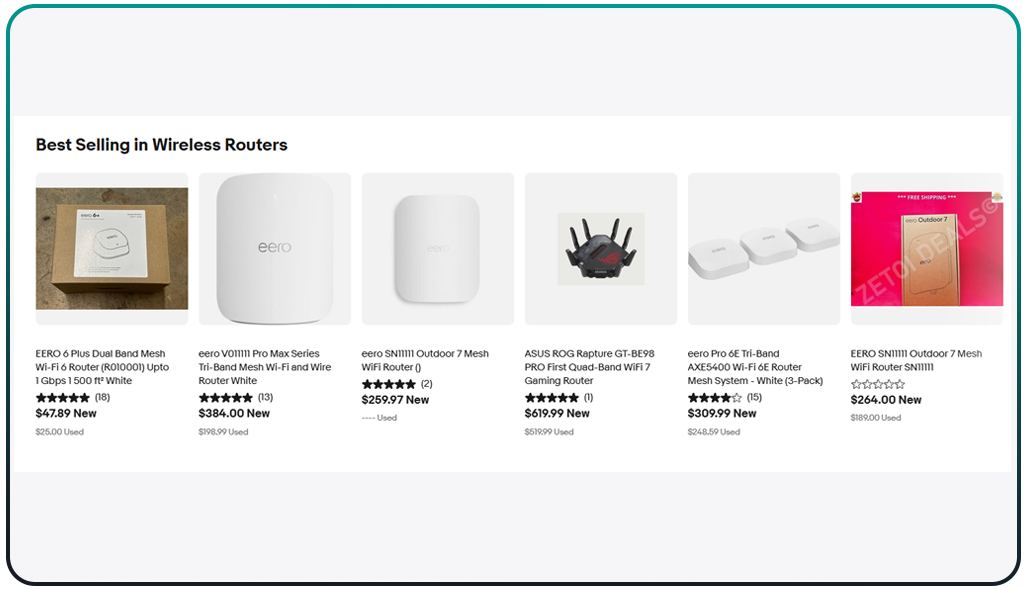Select the ASUS ROG Rapture router image
Image resolution: width=1026 pixels, height=589 pixels.
tap(601, 249)
